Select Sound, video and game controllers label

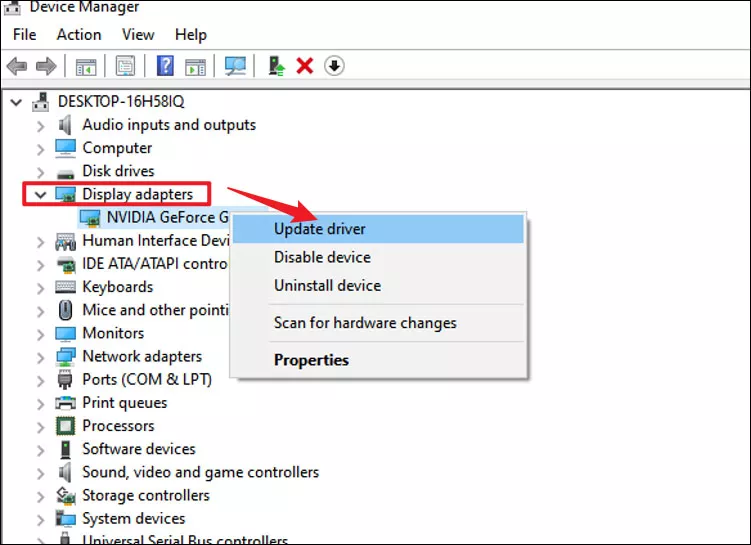200,472
